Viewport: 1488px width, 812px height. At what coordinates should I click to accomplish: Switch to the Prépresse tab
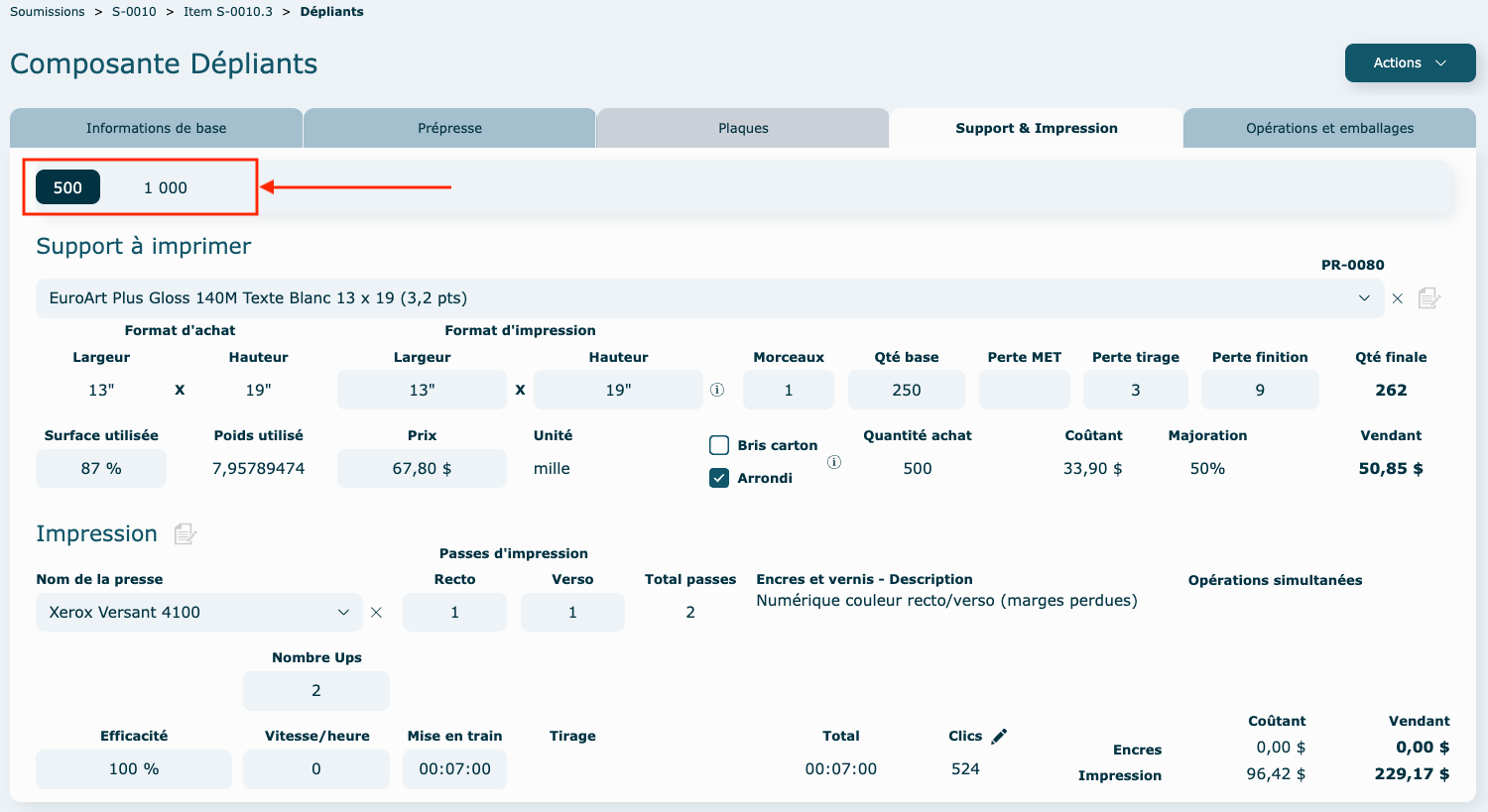pos(449,128)
